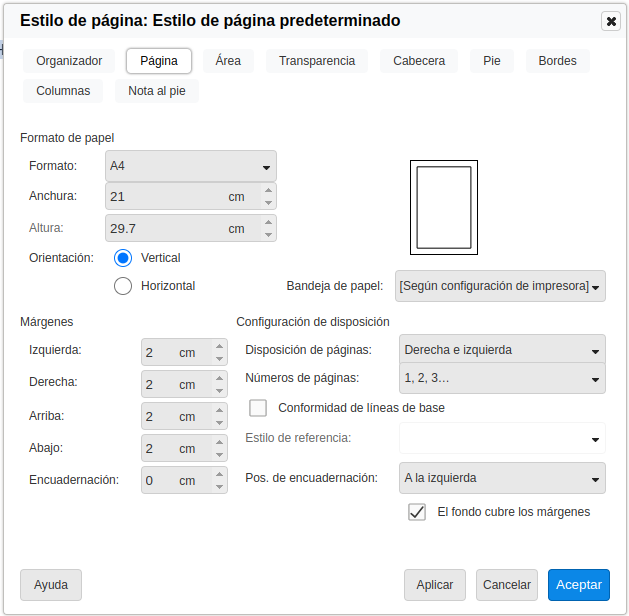Click the page preview thumbnail
Image resolution: width=629 pixels, height=616 pixels.
click(443, 207)
